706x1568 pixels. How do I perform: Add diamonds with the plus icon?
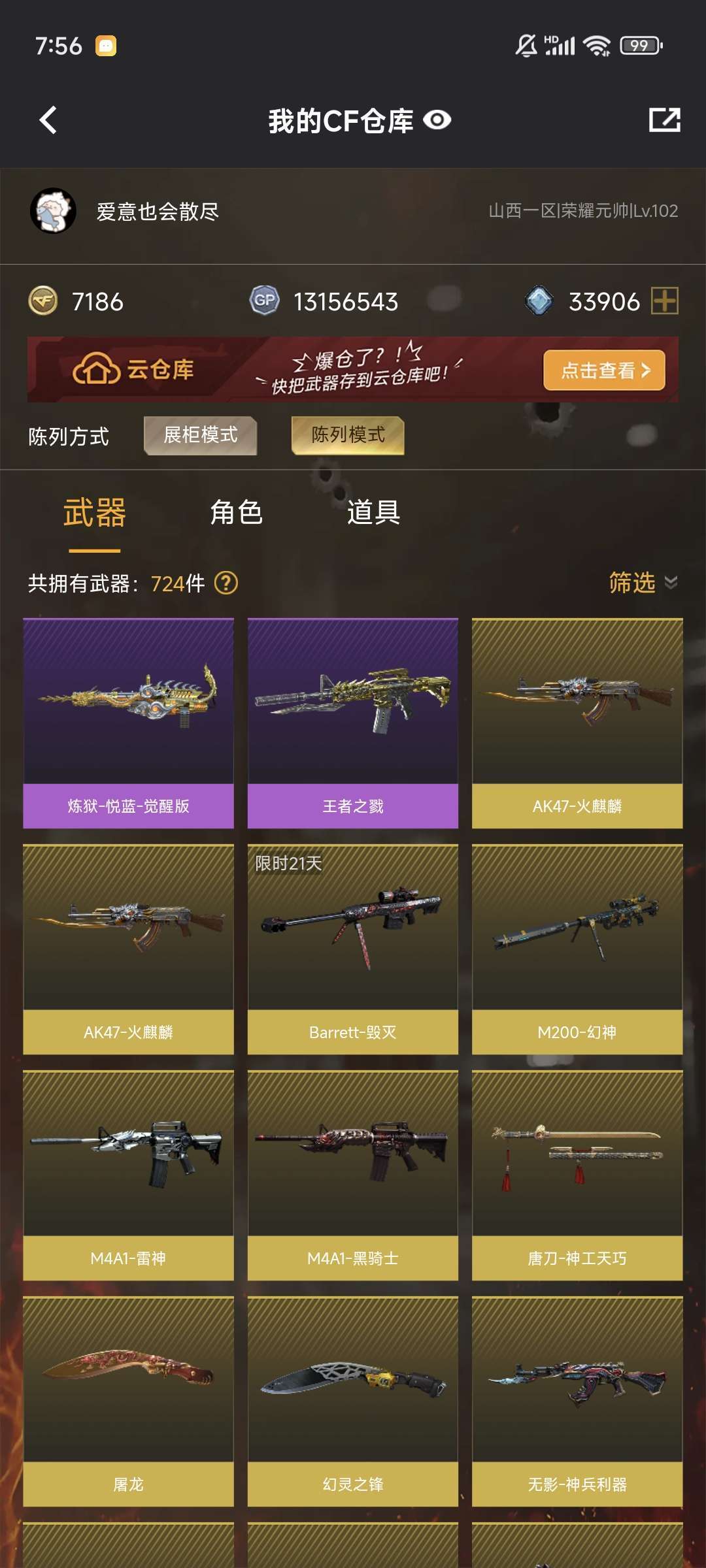coord(665,301)
